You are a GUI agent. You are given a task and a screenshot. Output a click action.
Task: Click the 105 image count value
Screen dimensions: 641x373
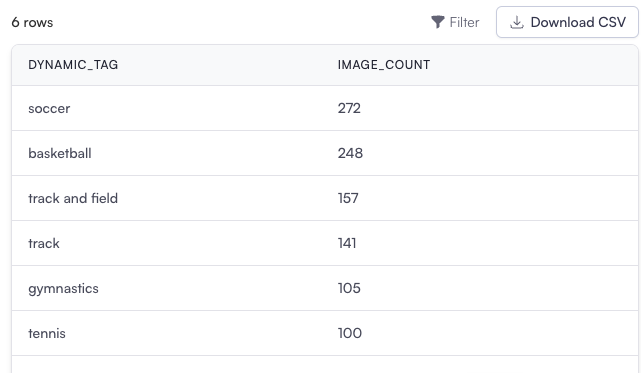tap(349, 288)
